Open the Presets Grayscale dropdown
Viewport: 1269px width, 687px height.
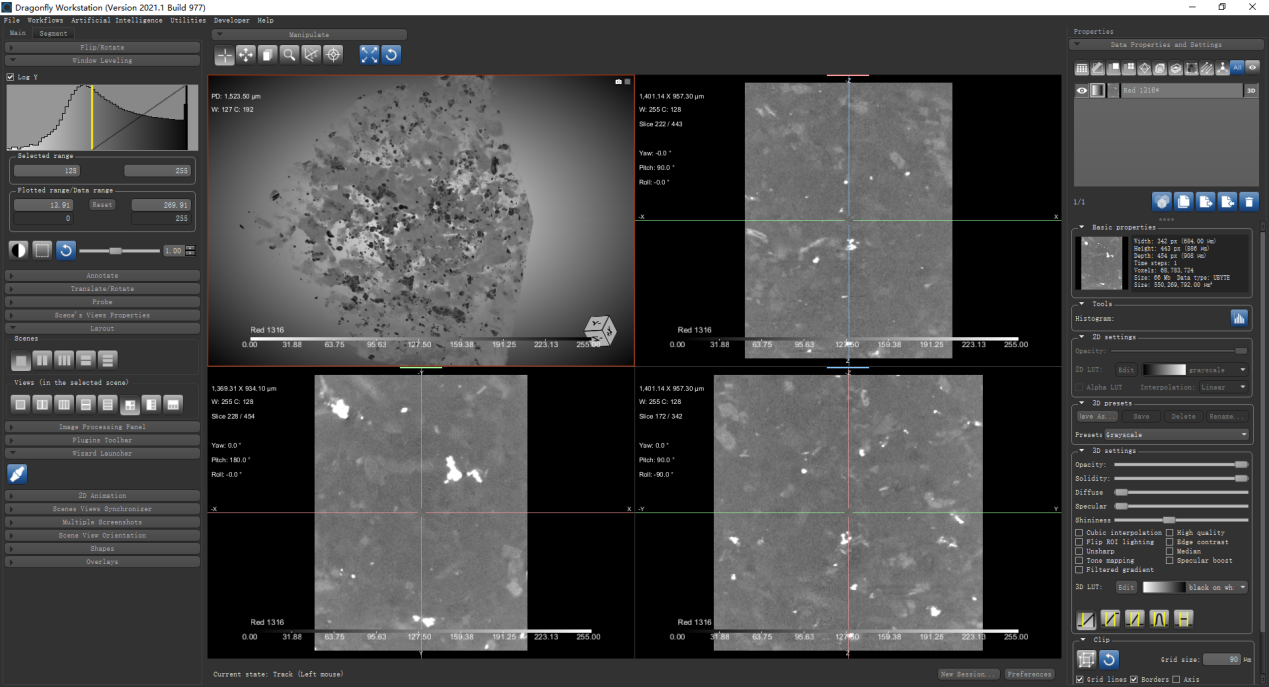[x=1177, y=435]
